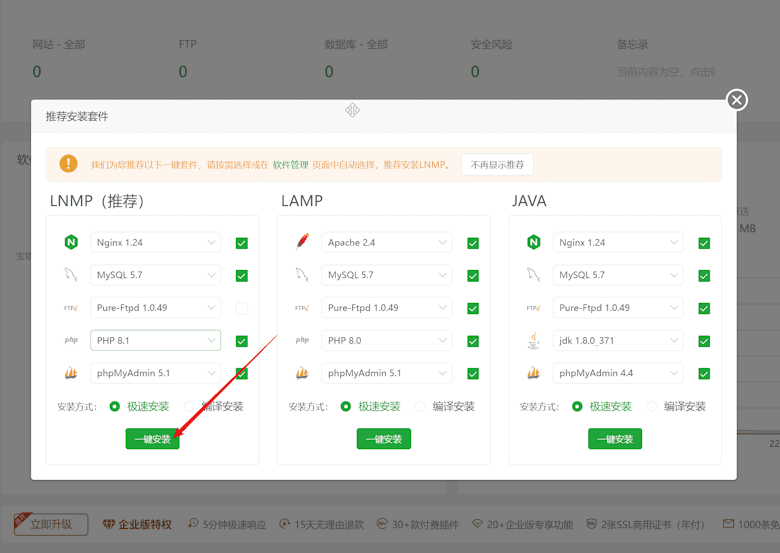The width and height of the screenshot is (780, 553).
Task: Click the diamond icon beside 企业版特权
Action: click(x=109, y=524)
